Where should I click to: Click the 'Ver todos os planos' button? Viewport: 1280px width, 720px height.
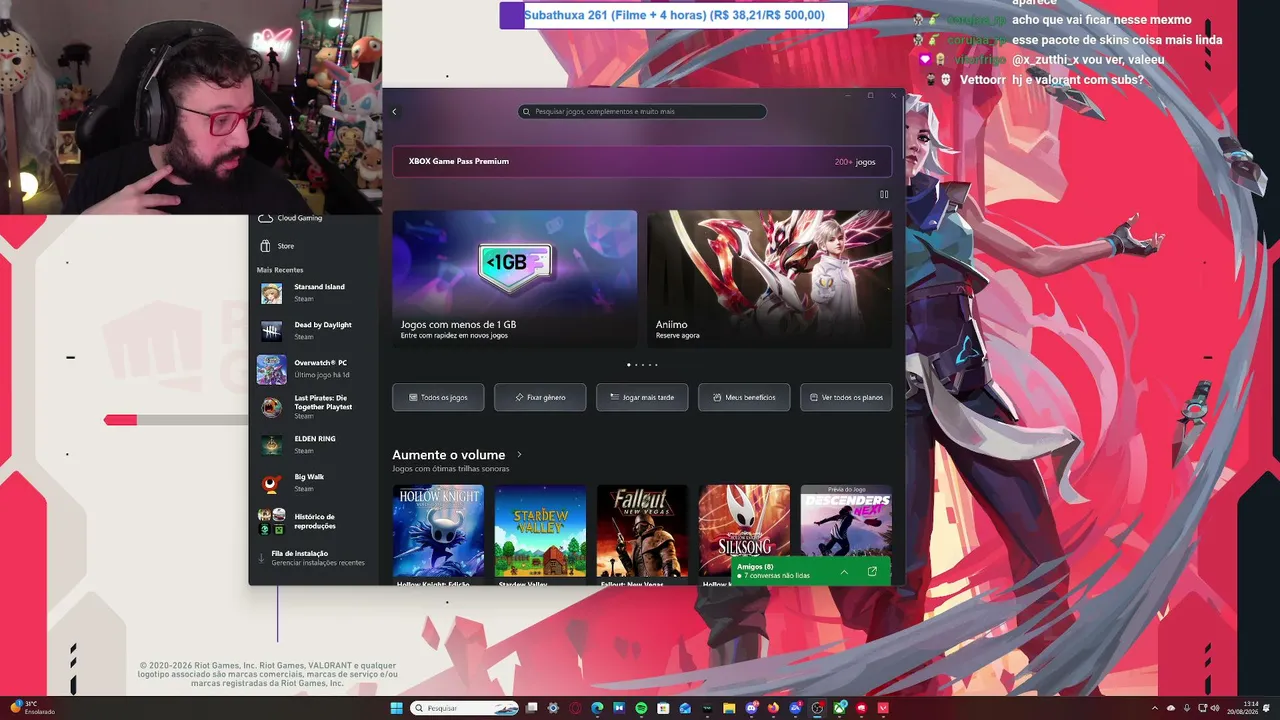click(x=846, y=397)
